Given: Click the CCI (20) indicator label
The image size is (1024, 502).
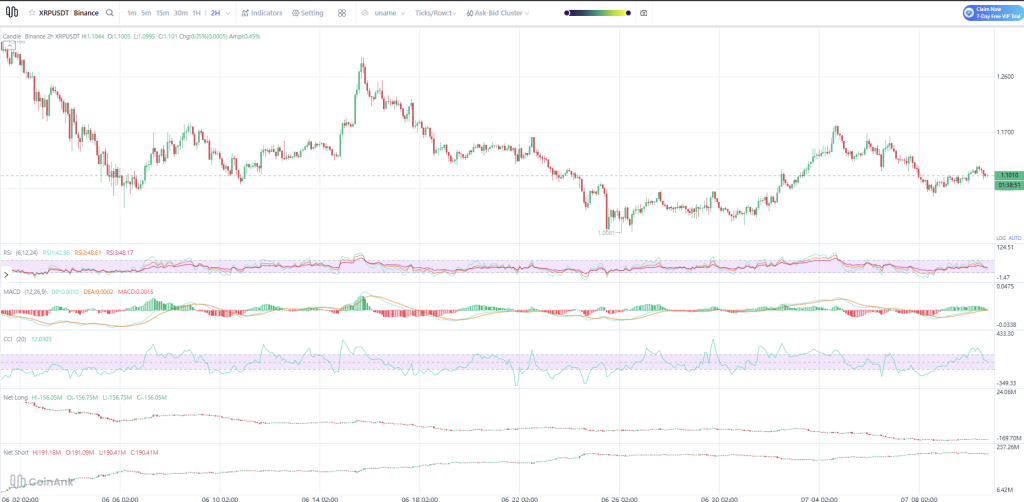Looking at the screenshot, I should [x=14, y=339].
